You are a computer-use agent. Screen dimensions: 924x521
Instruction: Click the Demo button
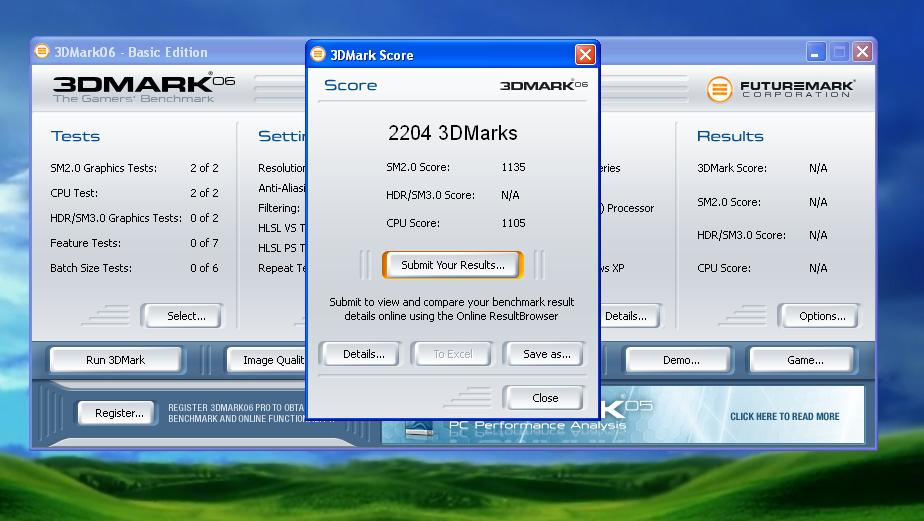681,360
